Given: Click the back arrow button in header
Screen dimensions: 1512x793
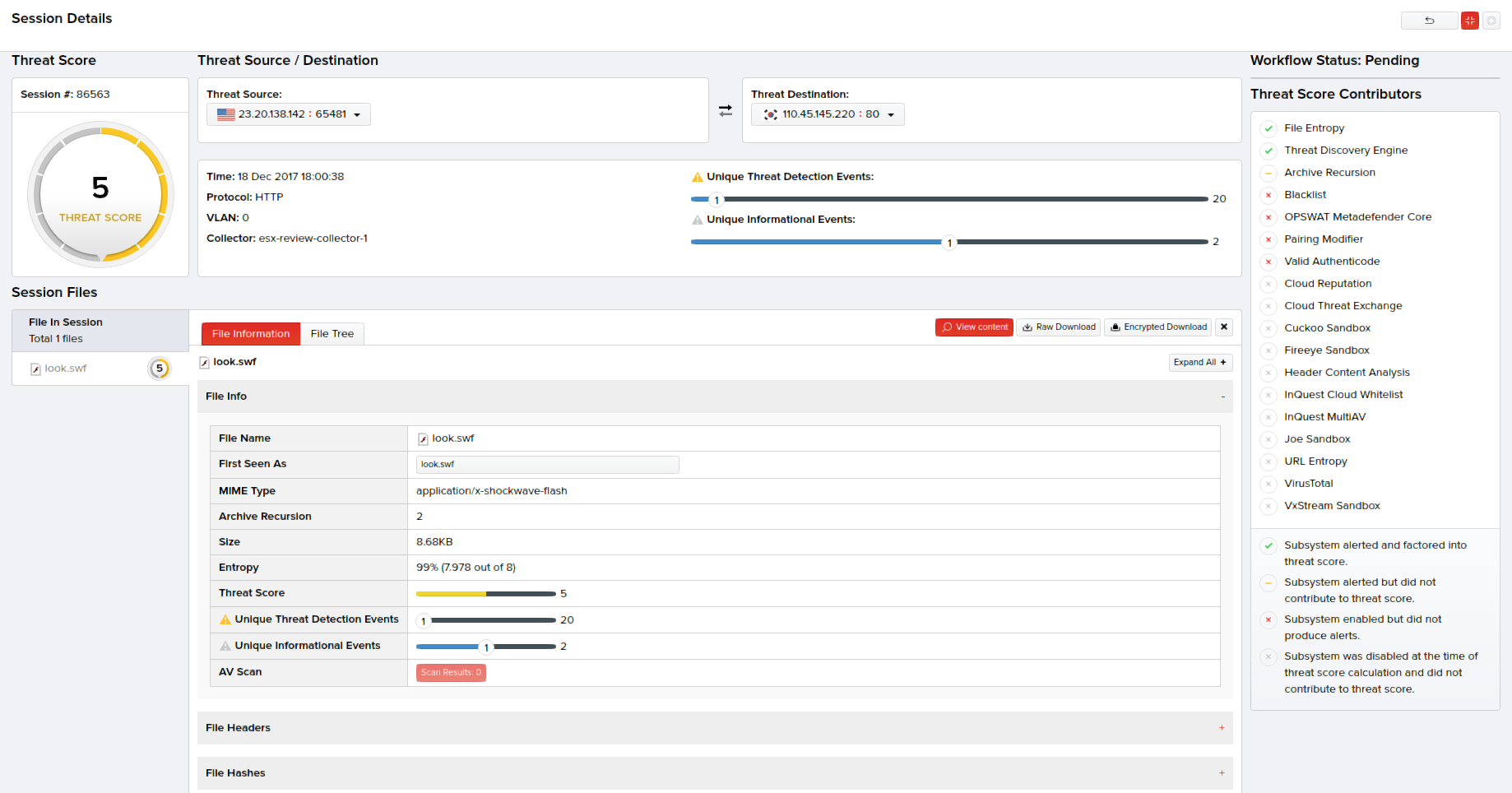Looking at the screenshot, I should pyautogui.click(x=1429, y=21).
